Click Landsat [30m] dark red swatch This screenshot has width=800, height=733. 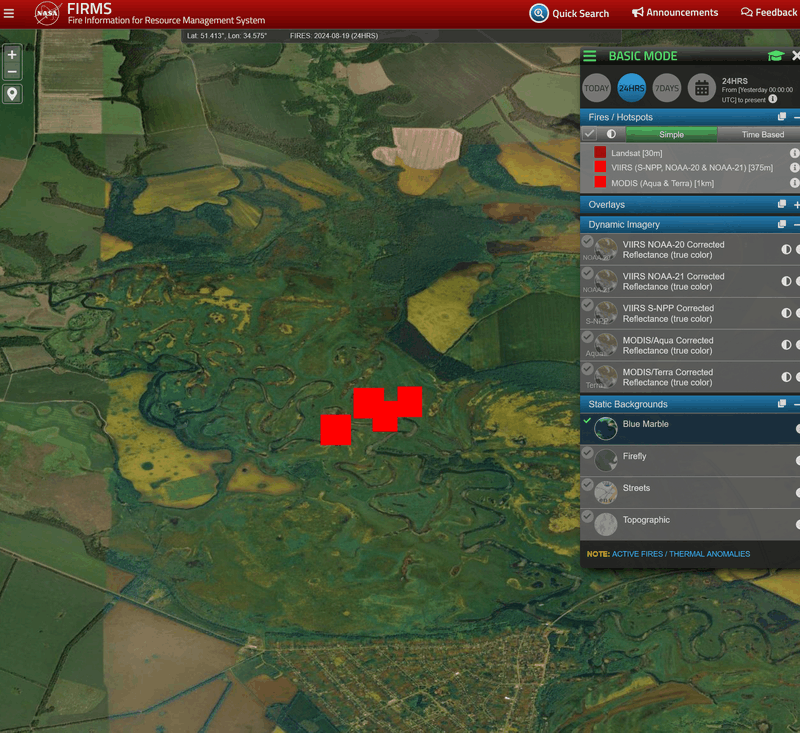pyautogui.click(x=600, y=152)
